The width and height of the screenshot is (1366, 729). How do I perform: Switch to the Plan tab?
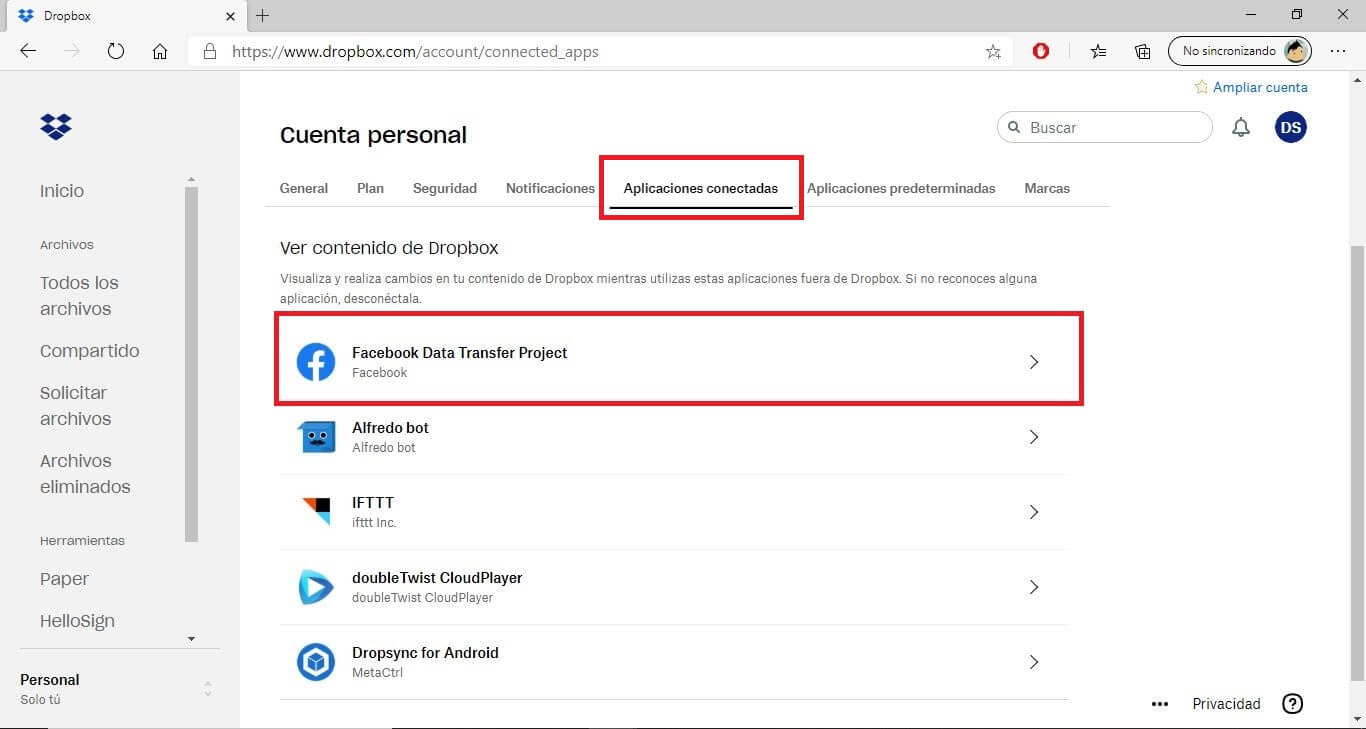tap(370, 188)
